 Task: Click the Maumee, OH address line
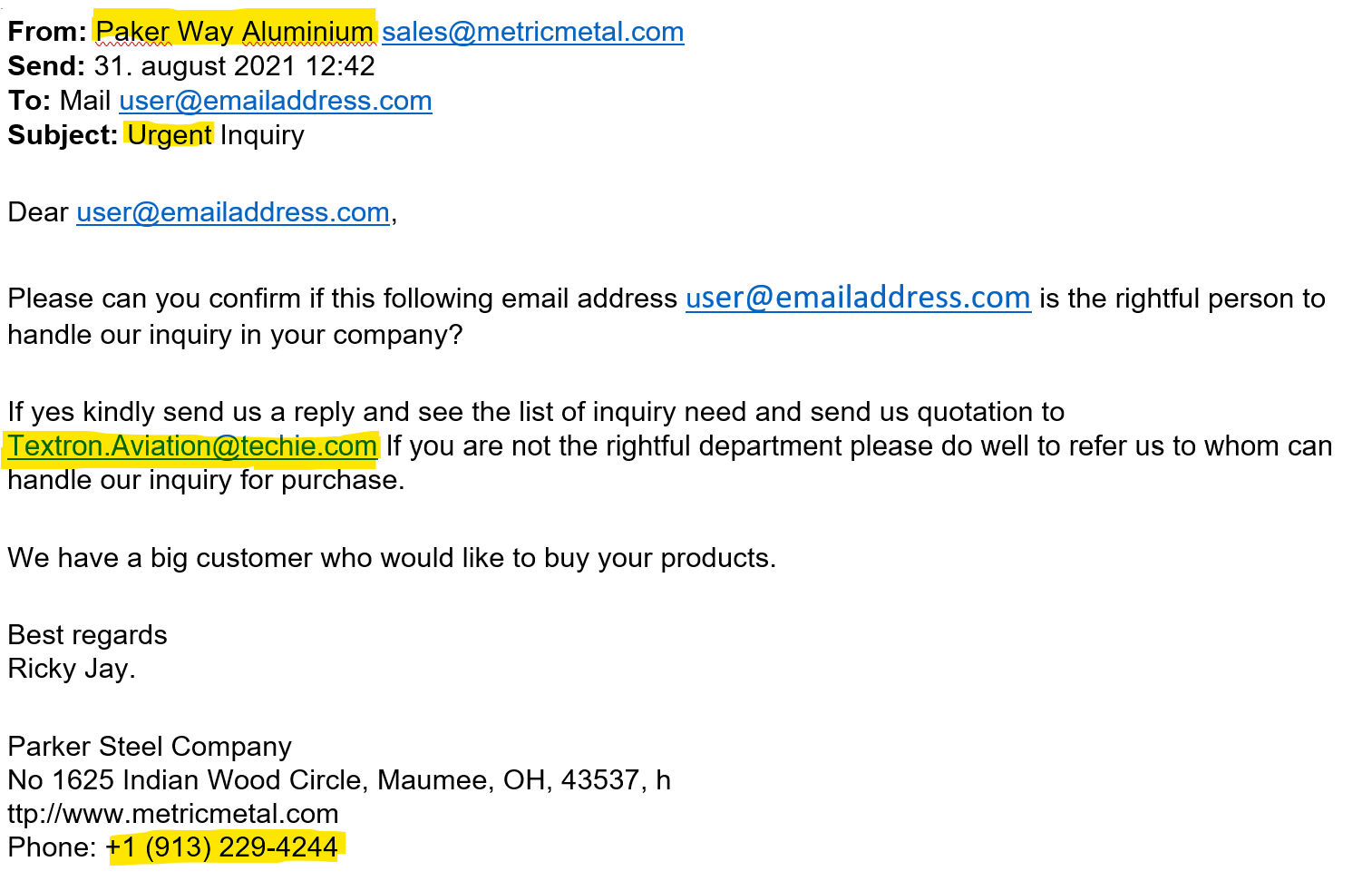339,780
